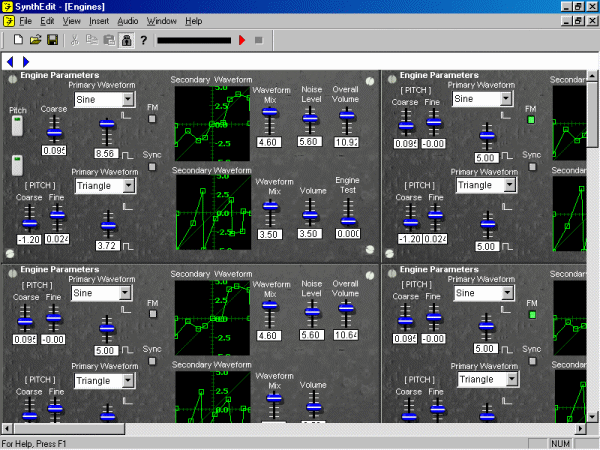Image resolution: width=600 pixels, height=450 pixels.
Task: Open the Insert menu
Action: [x=99, y=20]
